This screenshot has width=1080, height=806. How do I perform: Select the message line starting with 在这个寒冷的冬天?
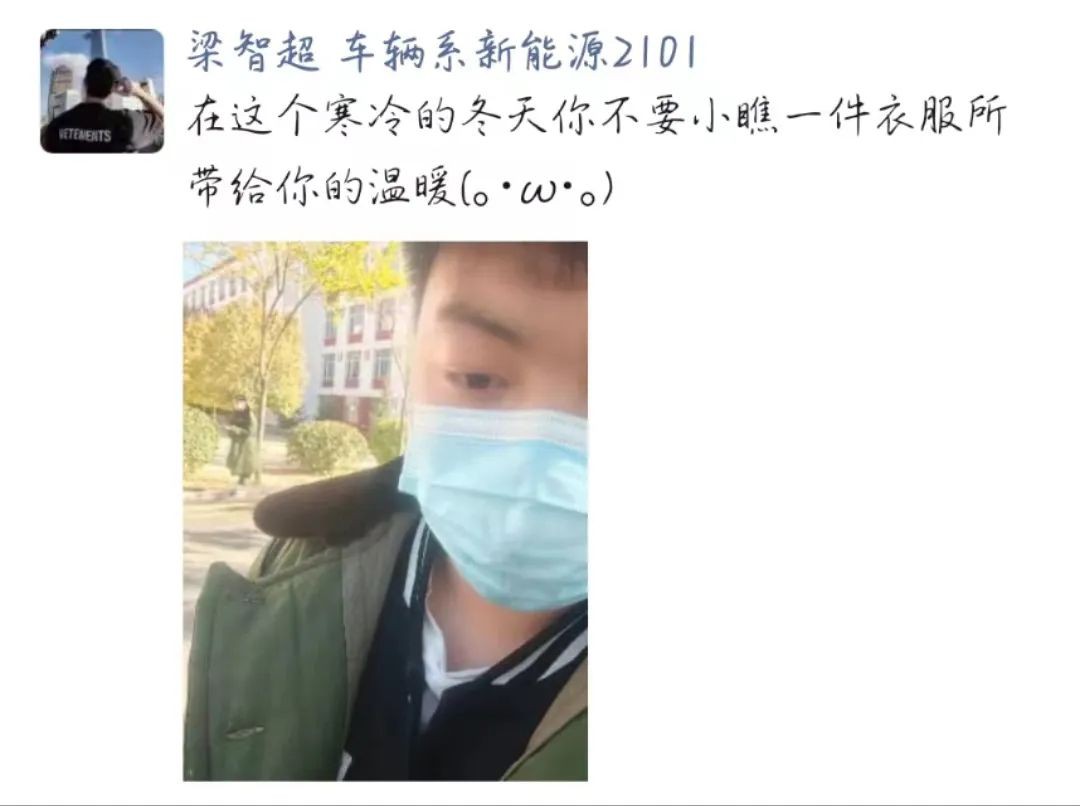[x=597, y=116]
